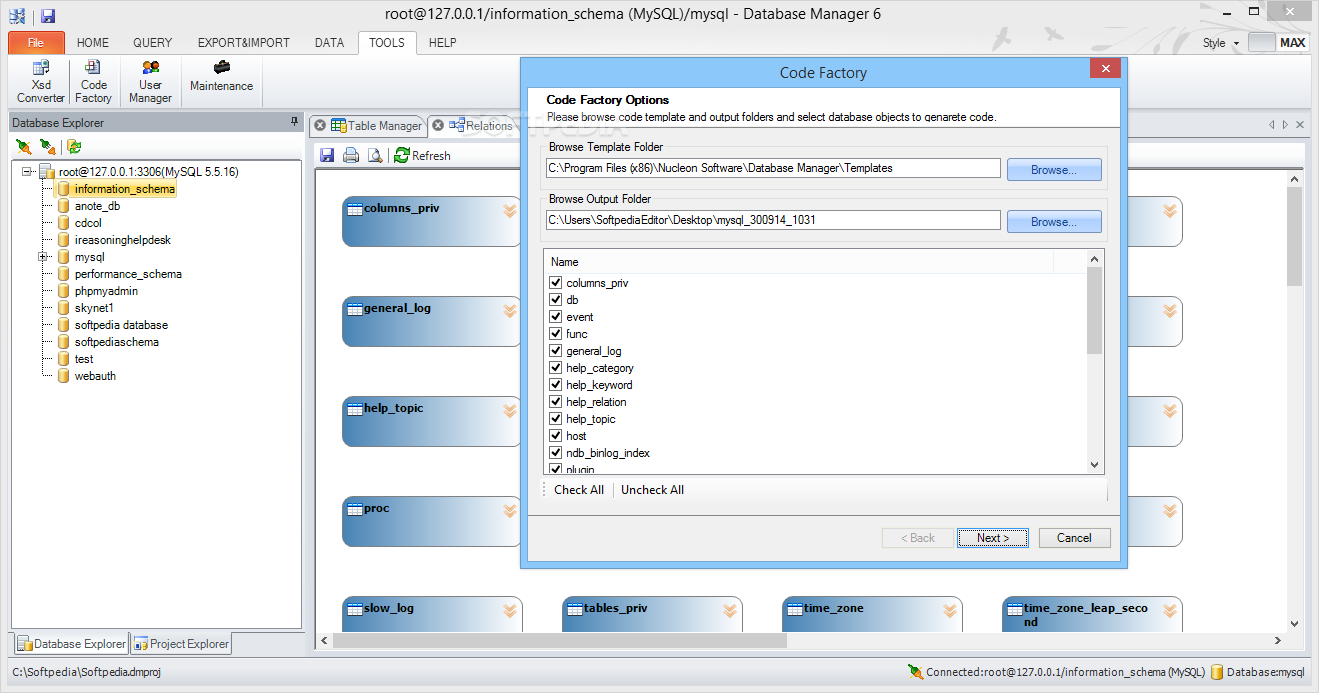Toggle the help_keyword checkbox
1319x693 pixels.
[x=556, y=385]
